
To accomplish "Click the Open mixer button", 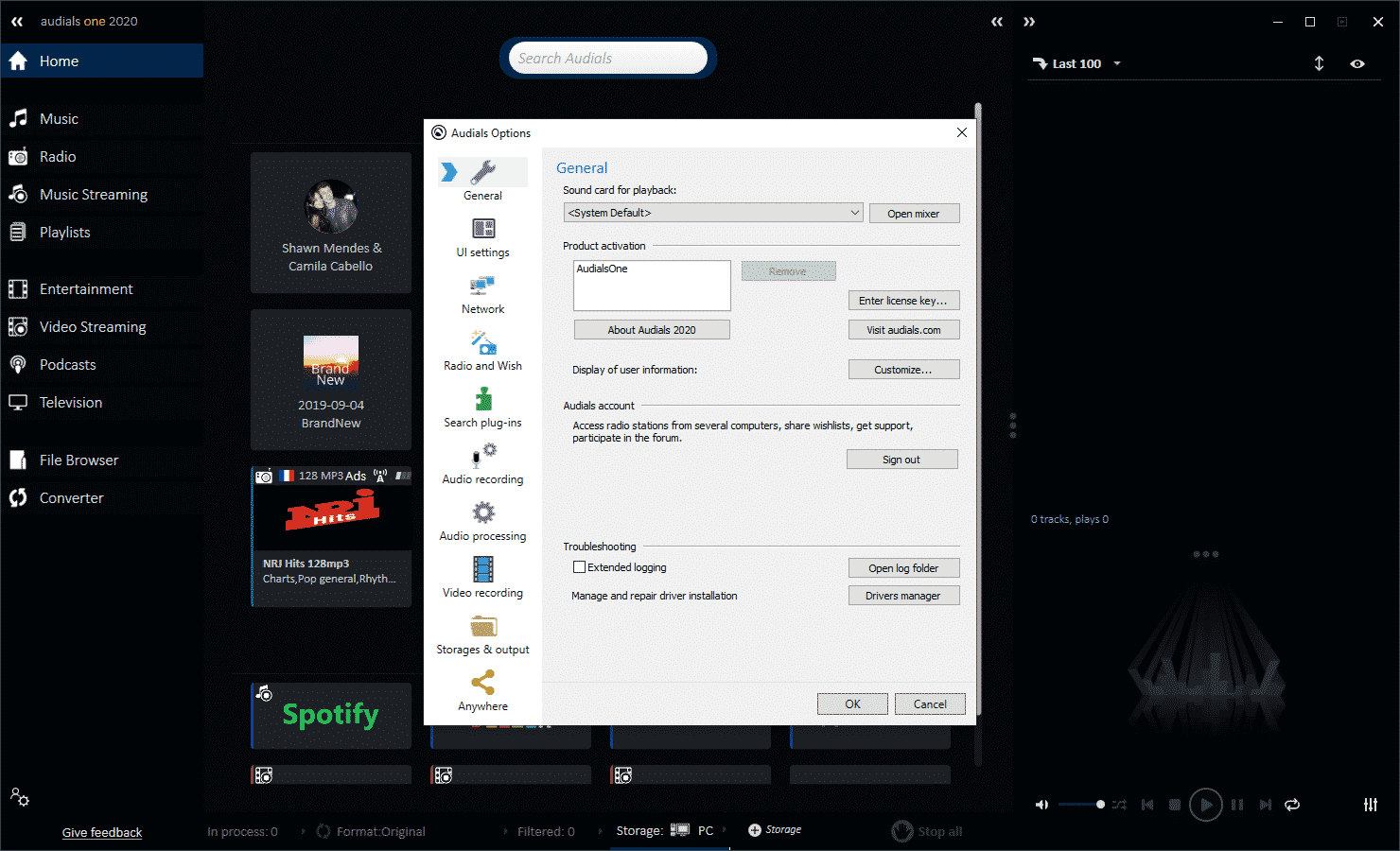I will 914,214.
